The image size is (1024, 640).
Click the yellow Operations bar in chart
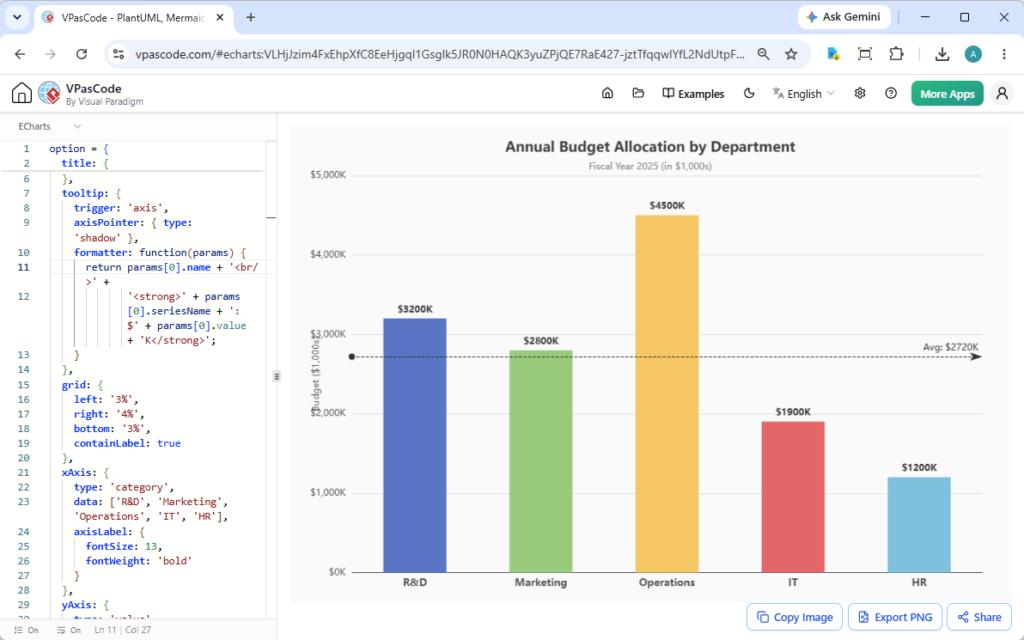(667, 393)
